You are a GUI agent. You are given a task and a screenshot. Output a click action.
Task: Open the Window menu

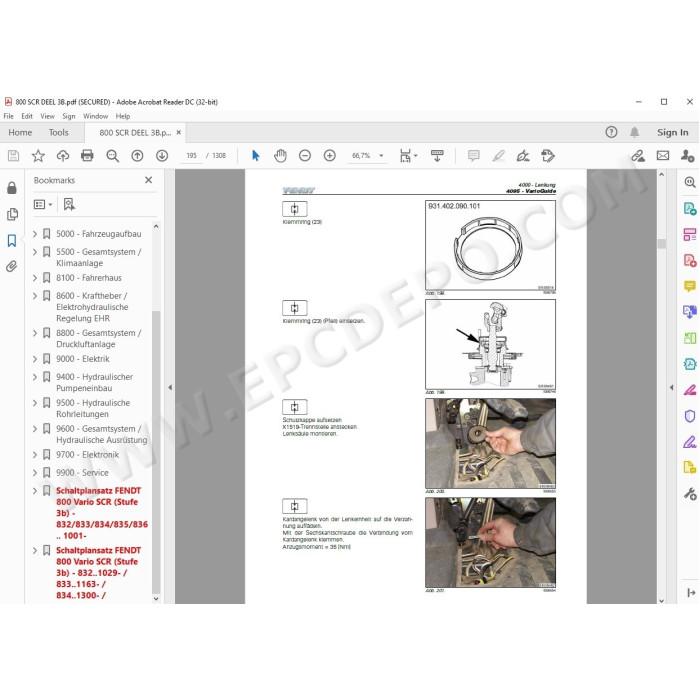click(96, 116)
